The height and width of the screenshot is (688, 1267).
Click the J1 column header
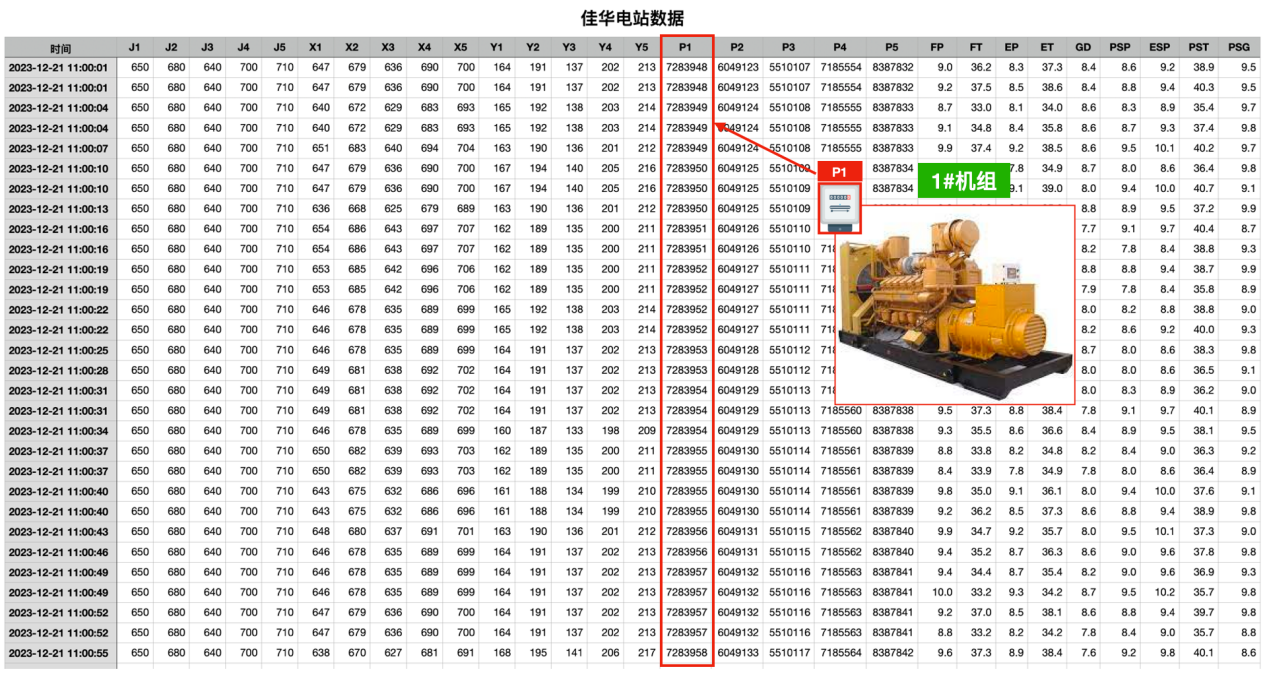click(135, 47)
